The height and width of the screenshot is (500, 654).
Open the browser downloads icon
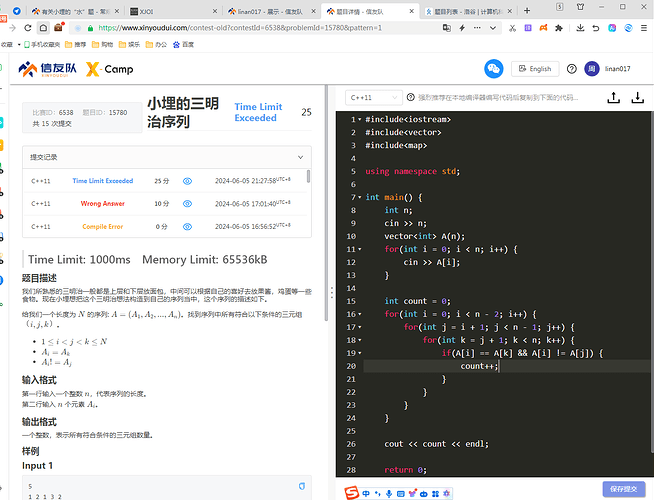pyautogui.click(x=580, y=28)
